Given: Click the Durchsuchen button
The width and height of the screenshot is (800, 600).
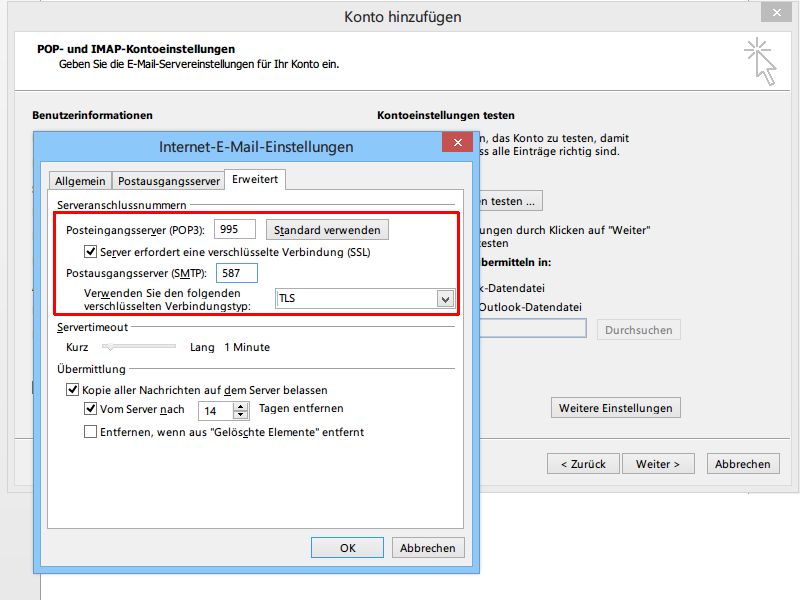Looking at the screenshot, I should (638, 330).
